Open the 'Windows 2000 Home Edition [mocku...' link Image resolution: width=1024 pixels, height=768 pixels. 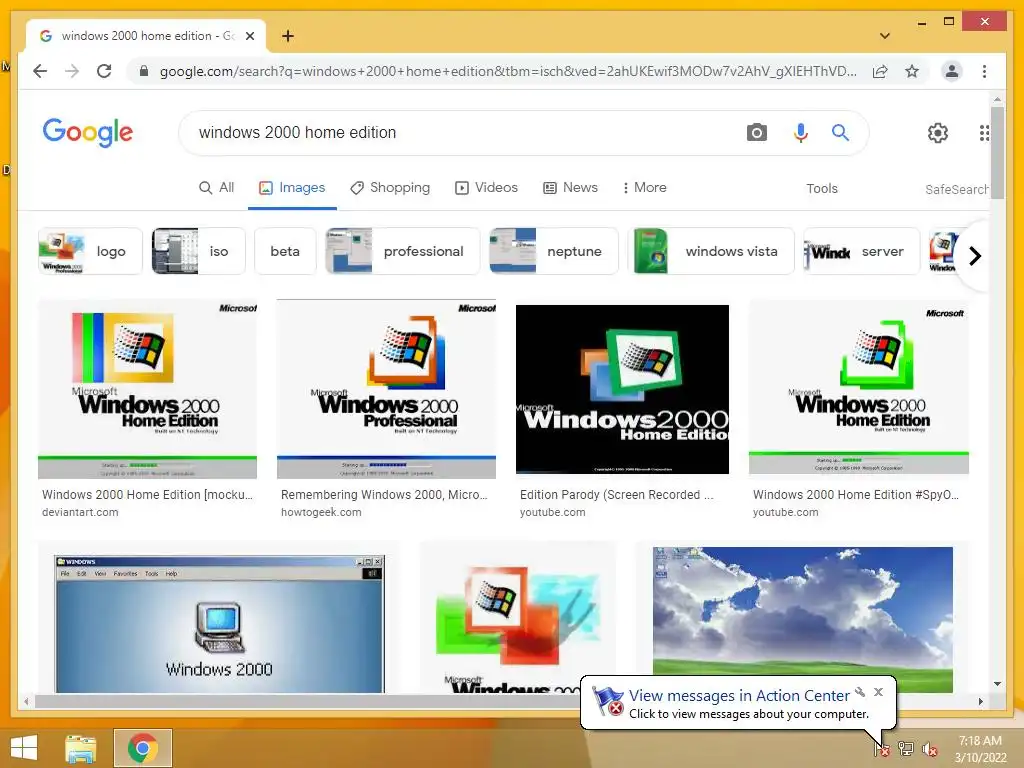(148, 495)
